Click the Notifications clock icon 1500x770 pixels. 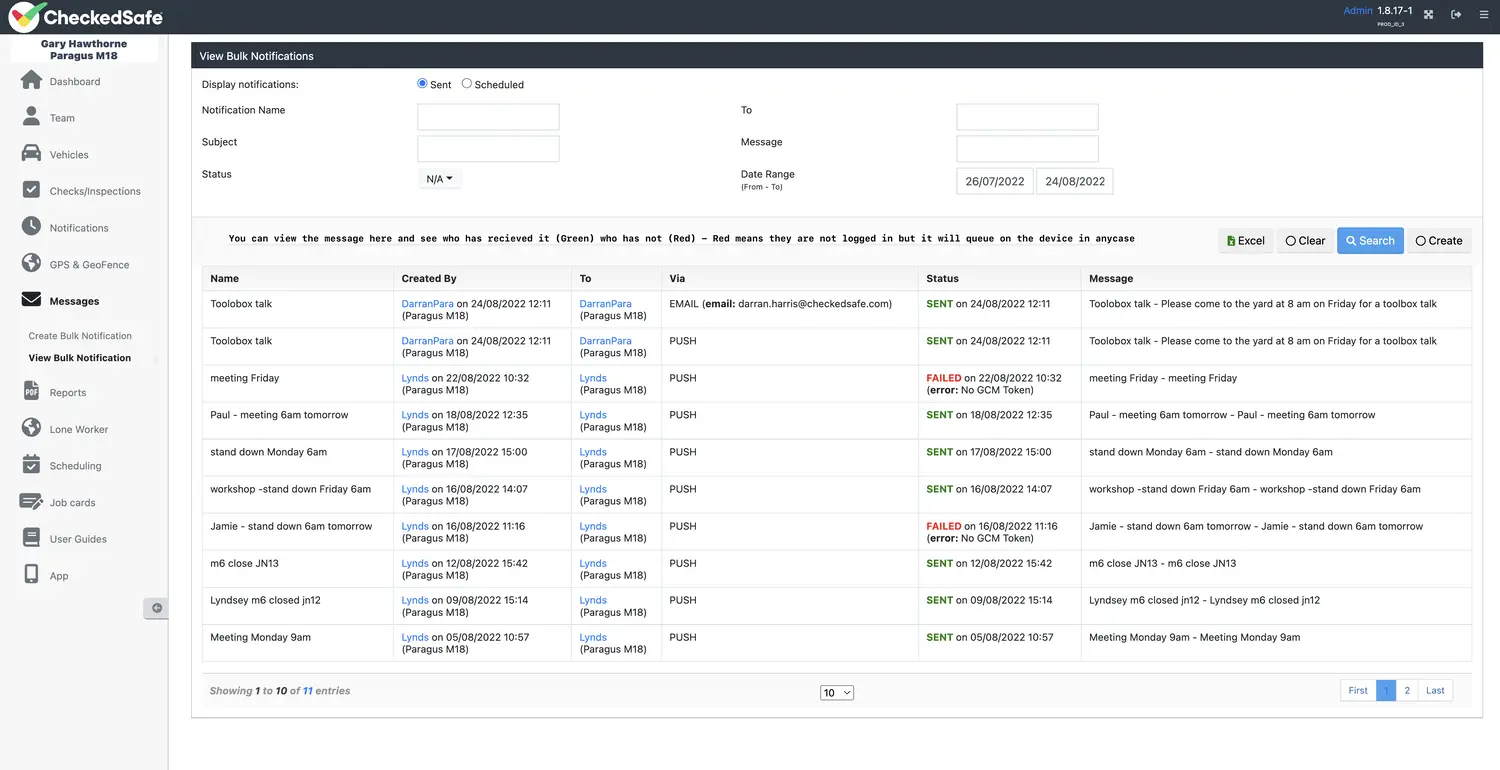pyautogui.click(x=31, y=227)
